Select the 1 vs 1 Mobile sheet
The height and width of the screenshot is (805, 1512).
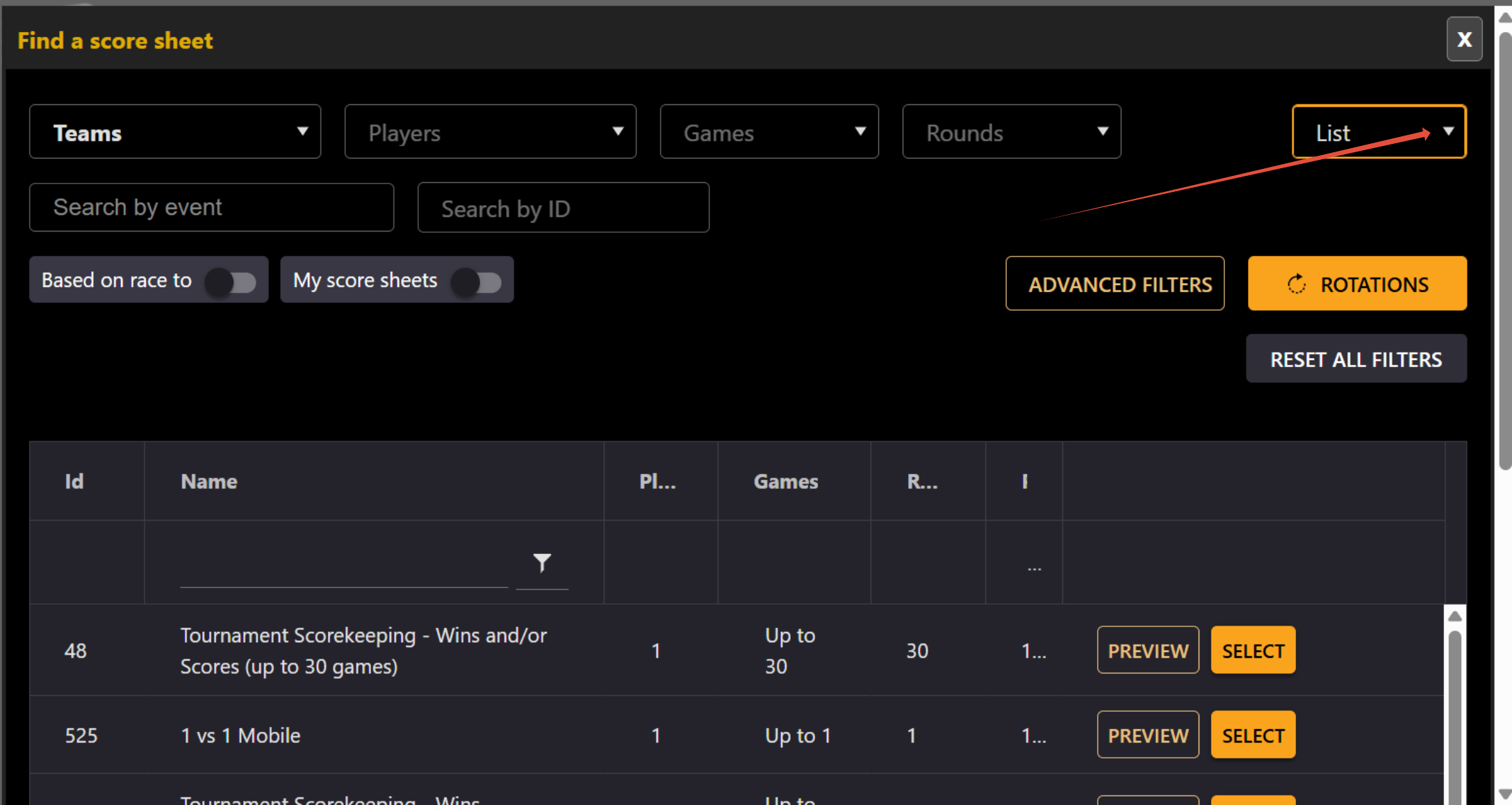1253,735
